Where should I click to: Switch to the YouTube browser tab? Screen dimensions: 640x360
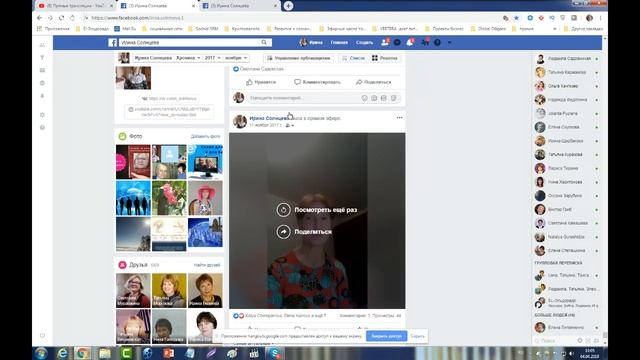tap(75, 6)
